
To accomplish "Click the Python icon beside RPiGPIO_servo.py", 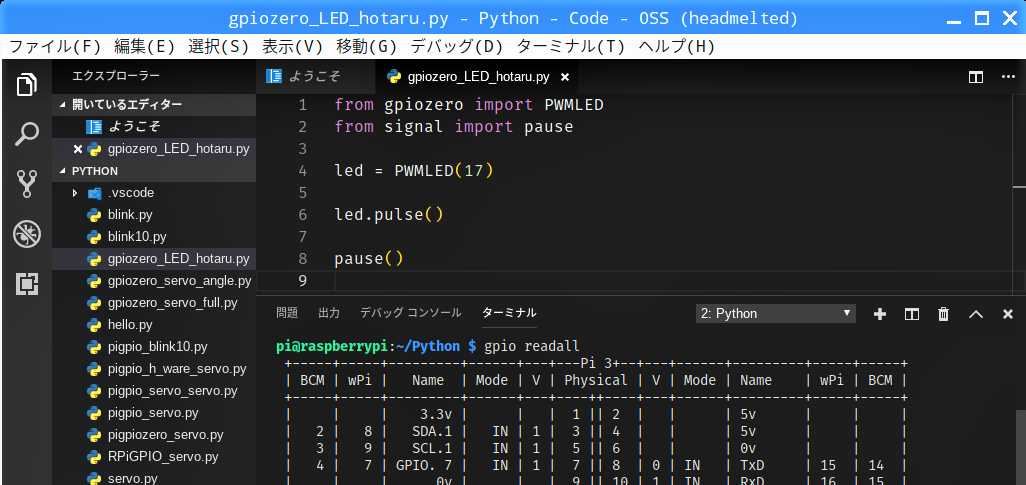I will pos(95,456).
